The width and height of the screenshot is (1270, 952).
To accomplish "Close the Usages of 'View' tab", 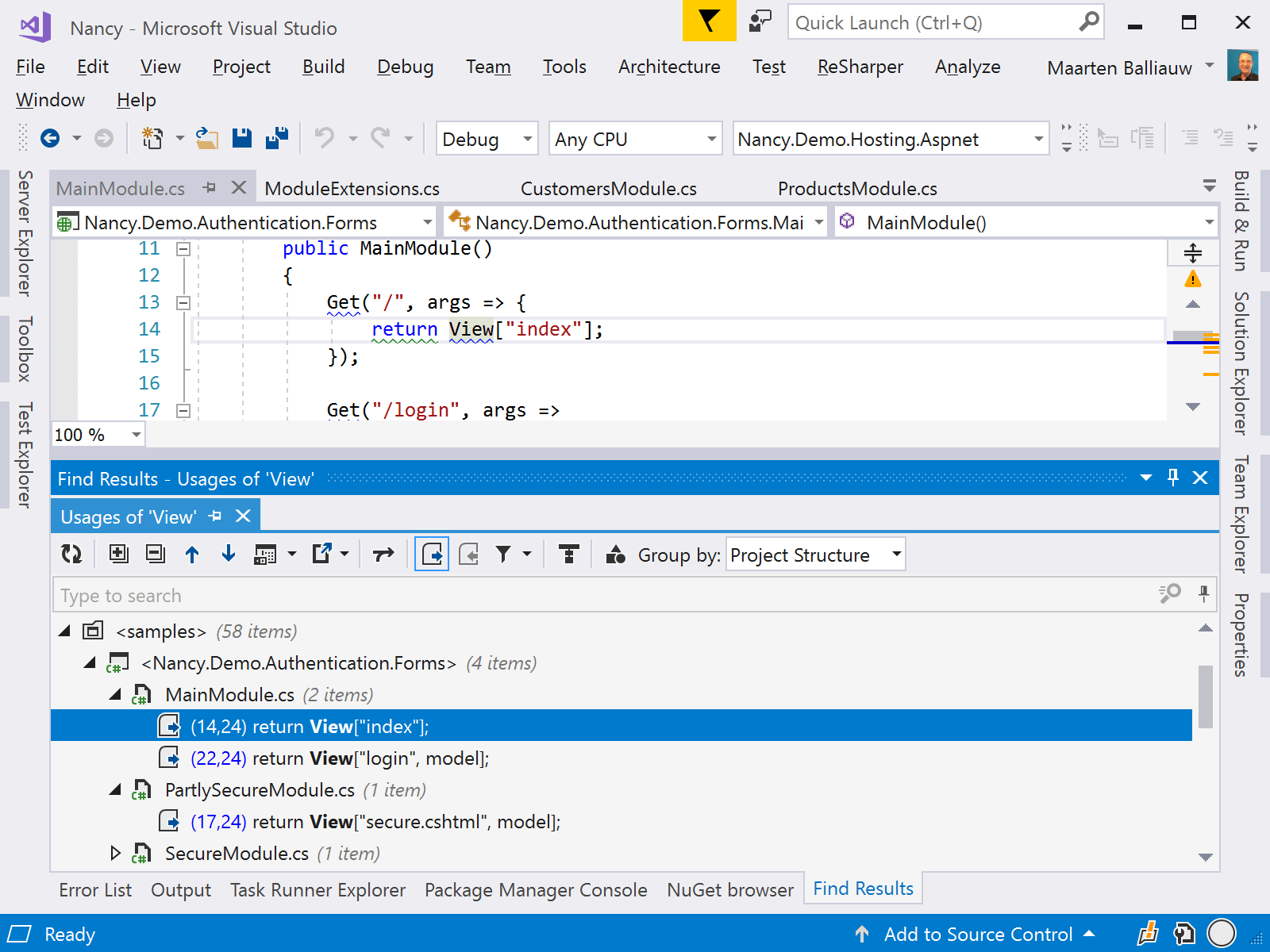I will pos(243,516).
